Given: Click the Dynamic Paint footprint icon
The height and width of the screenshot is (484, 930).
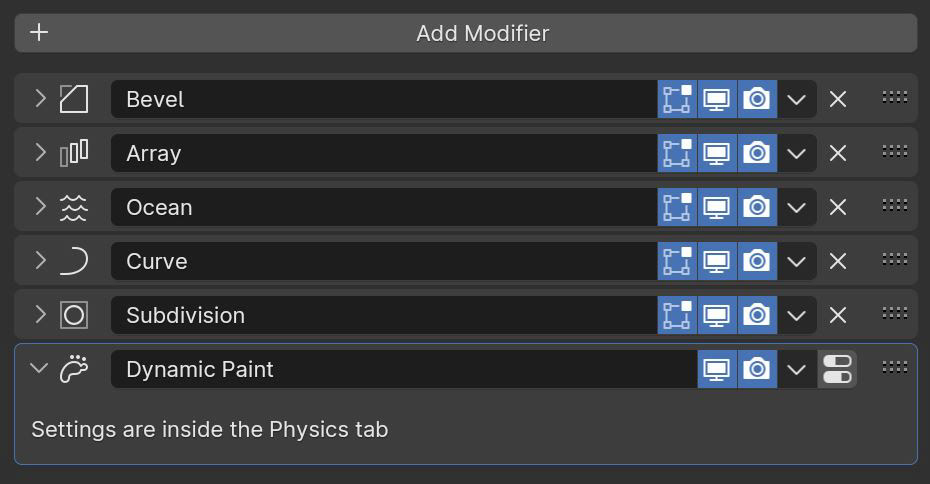Looking at the screenshot, I should (x=74, y=369).
